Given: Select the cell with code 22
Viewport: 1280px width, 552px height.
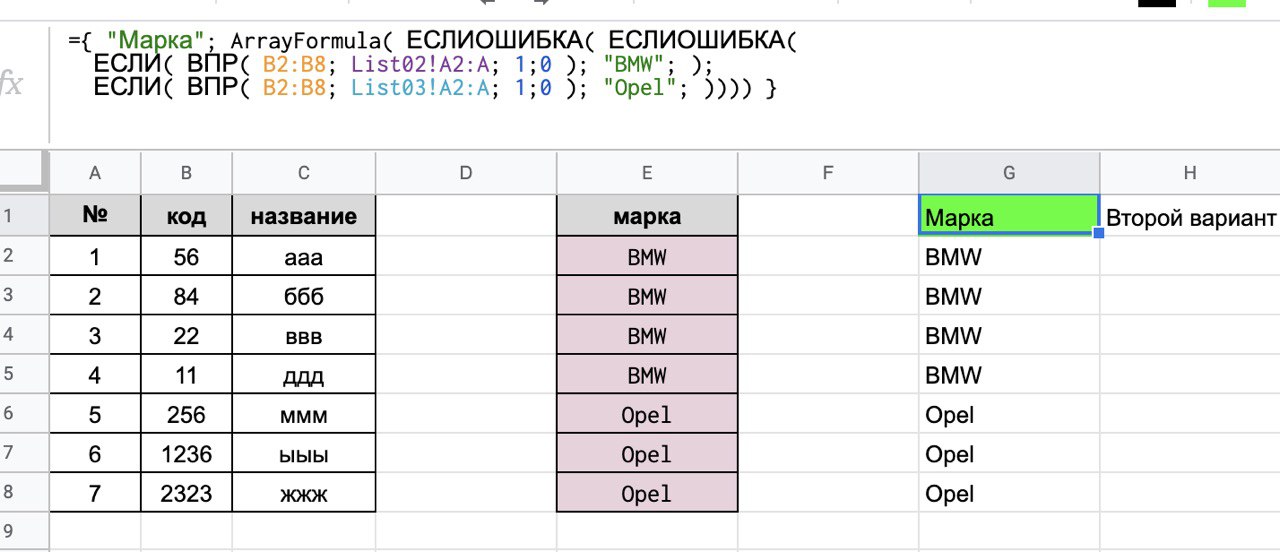Looking at the screenshot, I should coord(186,336).
